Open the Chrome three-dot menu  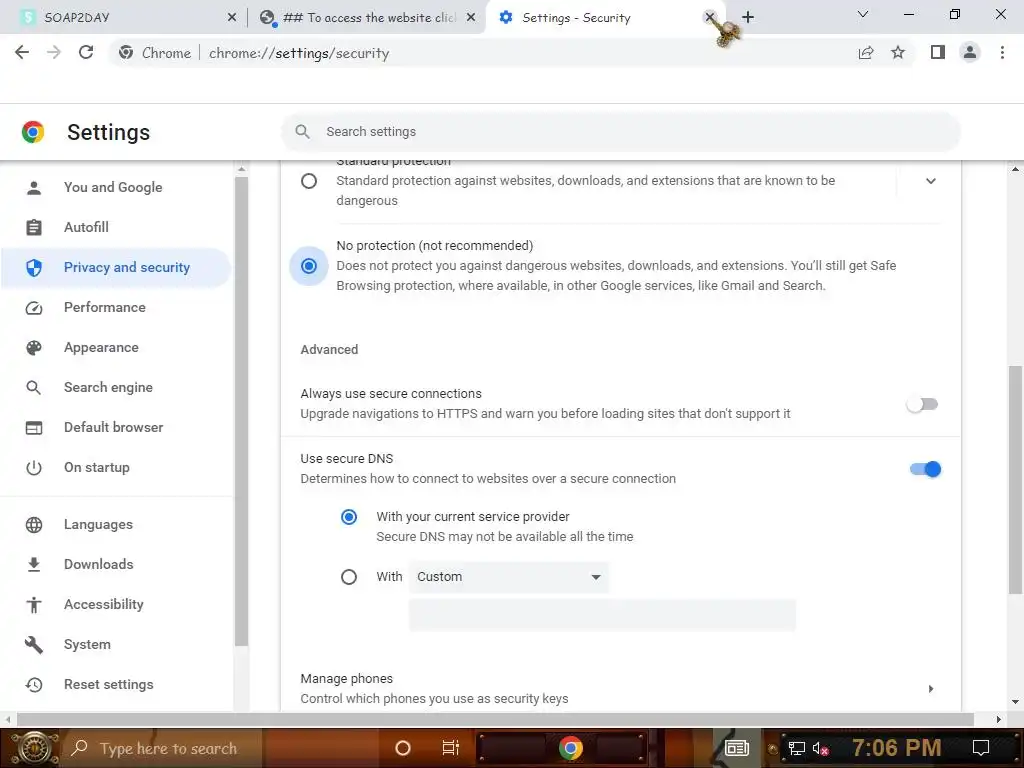tap(1002, 52)
